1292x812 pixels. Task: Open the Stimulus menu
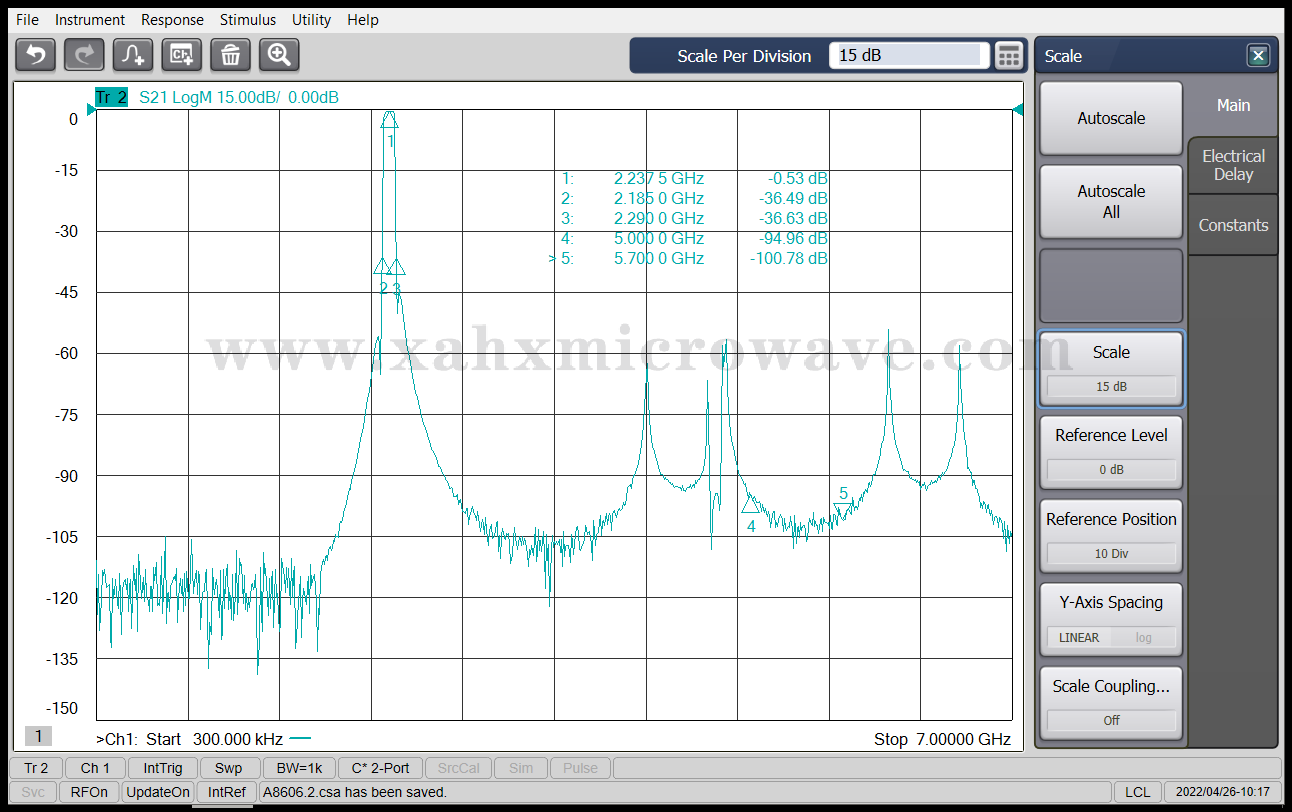[248, 20]
